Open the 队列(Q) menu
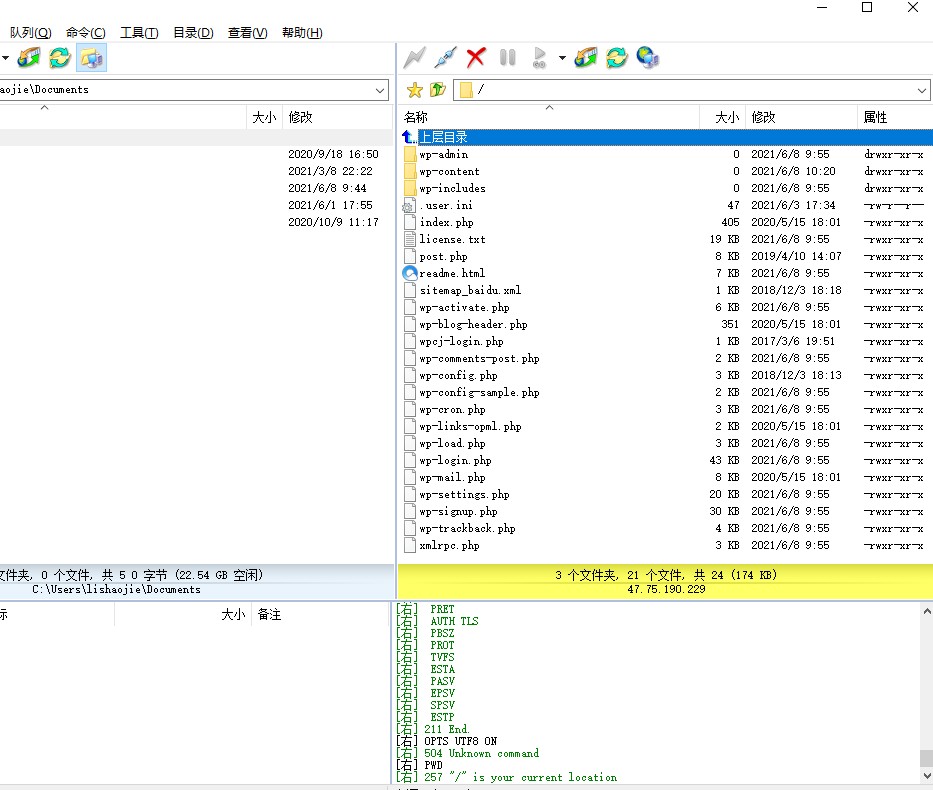This screenshot has width=933, height=790. (31, 33)
